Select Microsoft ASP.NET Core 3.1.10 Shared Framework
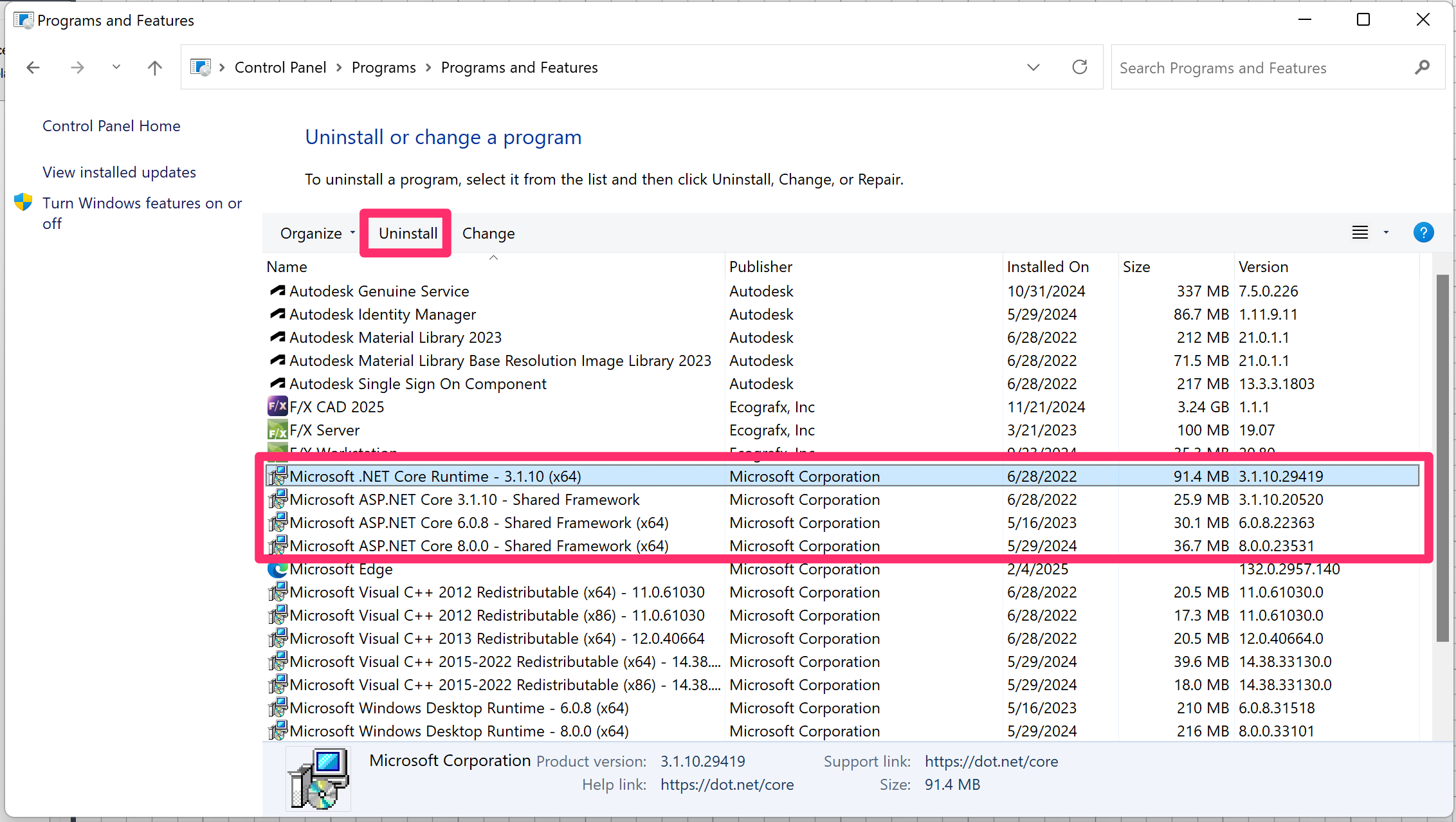This screenshot has width=1456, height=822. pyautogui.click(x=842, y=500)
